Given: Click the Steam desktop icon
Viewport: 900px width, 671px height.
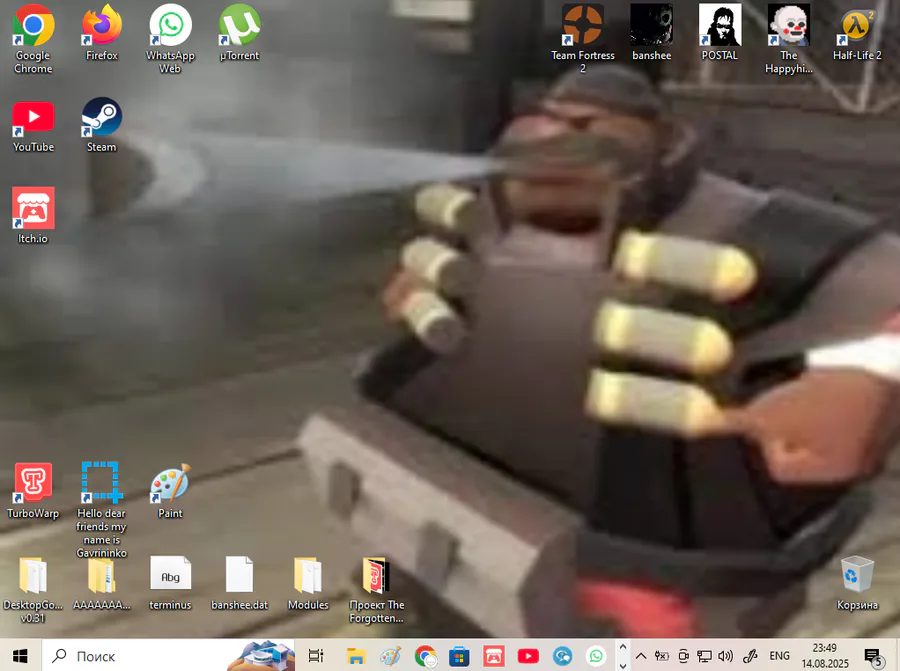Looking at the screenshot, I should [x=102, y=125].
